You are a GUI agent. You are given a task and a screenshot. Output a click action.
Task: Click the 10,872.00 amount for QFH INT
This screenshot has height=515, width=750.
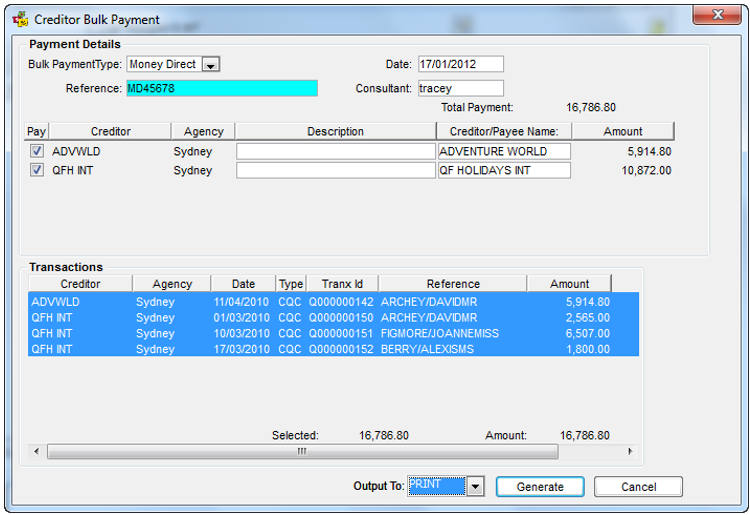pyautogui.click(x=646, y=170)
